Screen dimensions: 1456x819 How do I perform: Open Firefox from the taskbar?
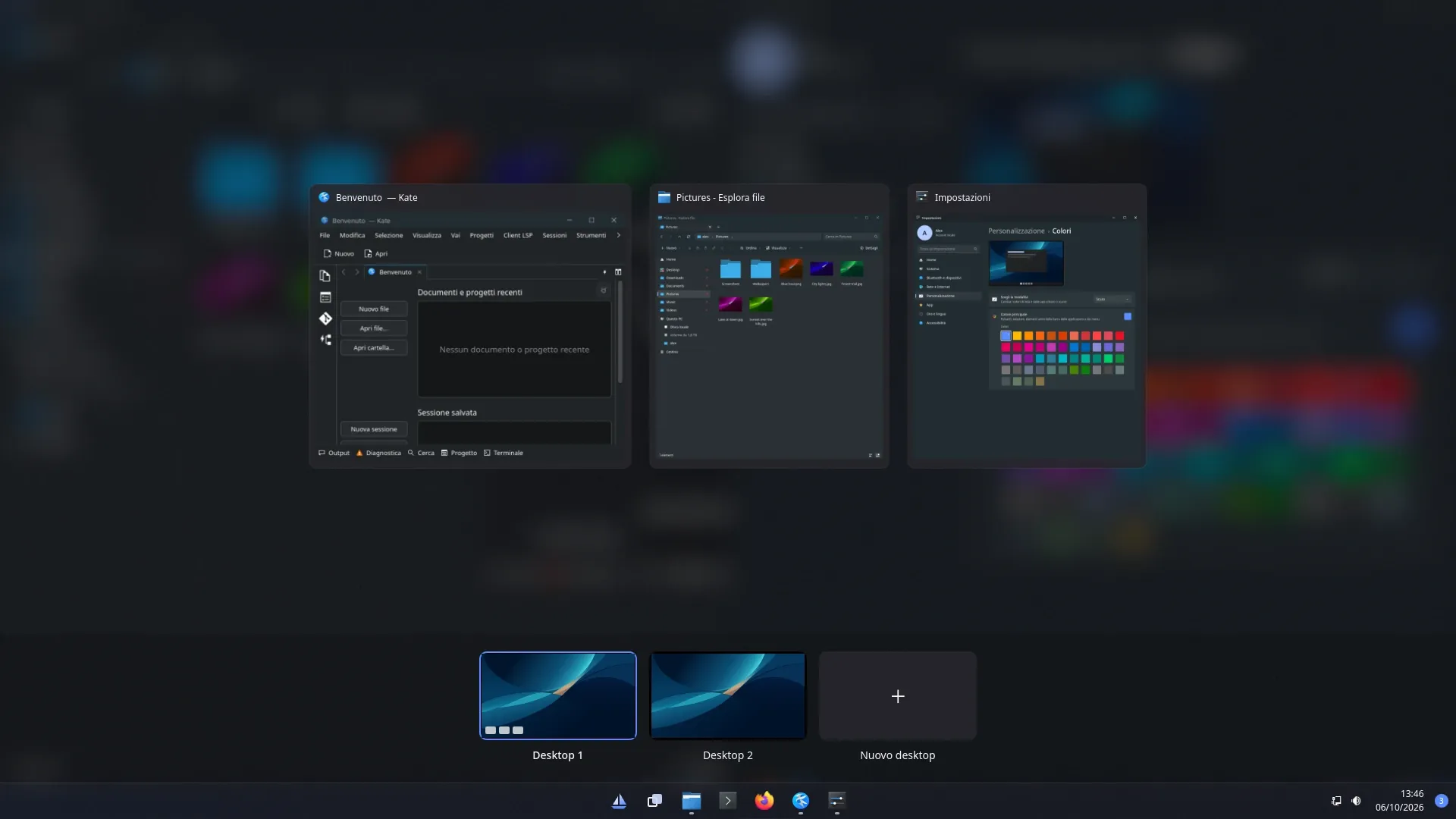tap(764, 801)
